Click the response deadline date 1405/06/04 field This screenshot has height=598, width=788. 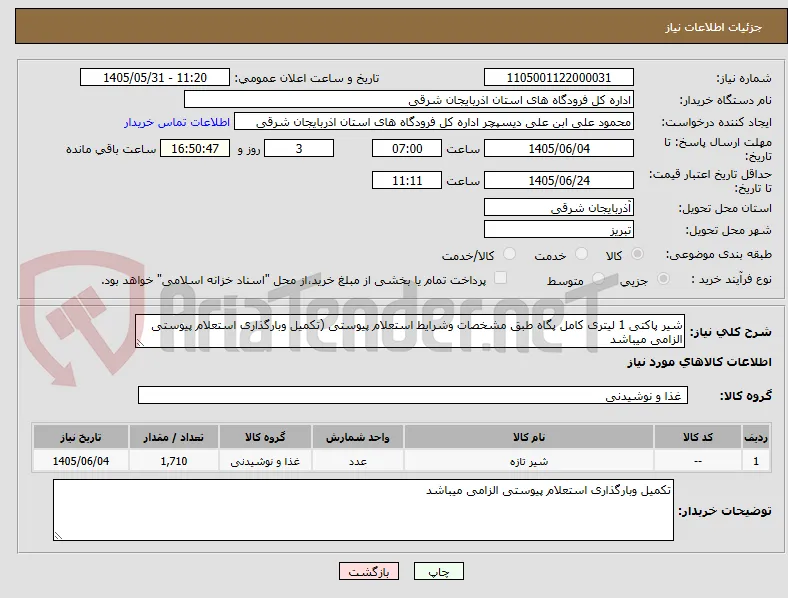point(559,148)
